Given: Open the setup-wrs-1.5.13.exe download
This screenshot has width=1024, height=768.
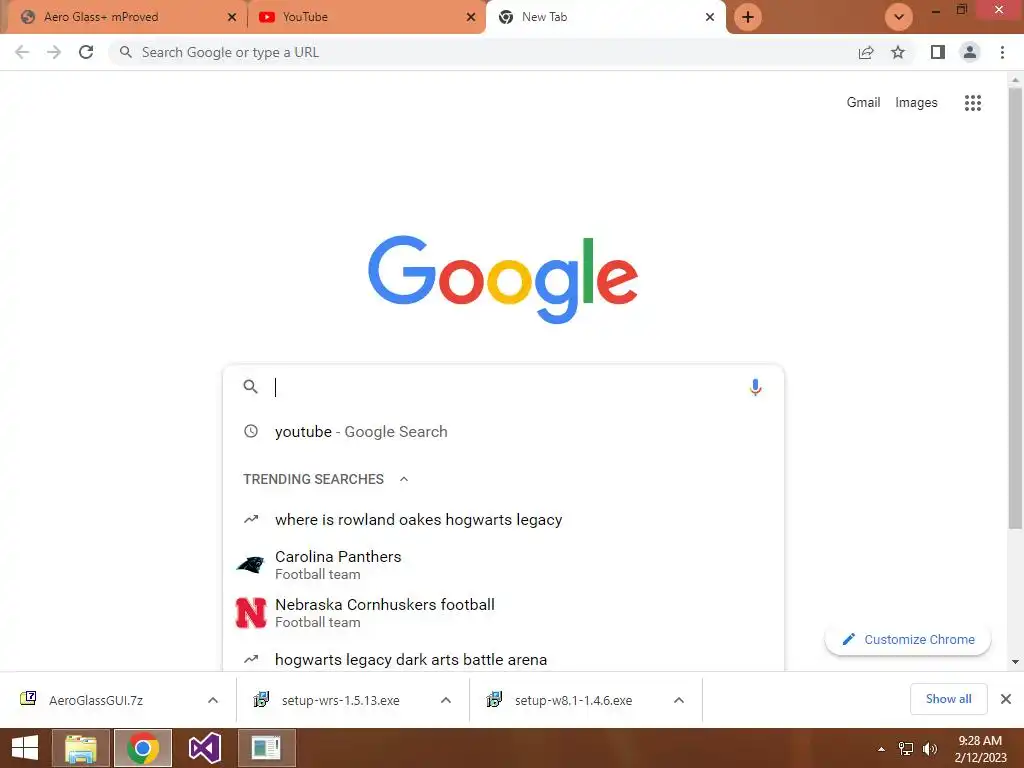Looking at the screenshot, I should tap(340, 700).
